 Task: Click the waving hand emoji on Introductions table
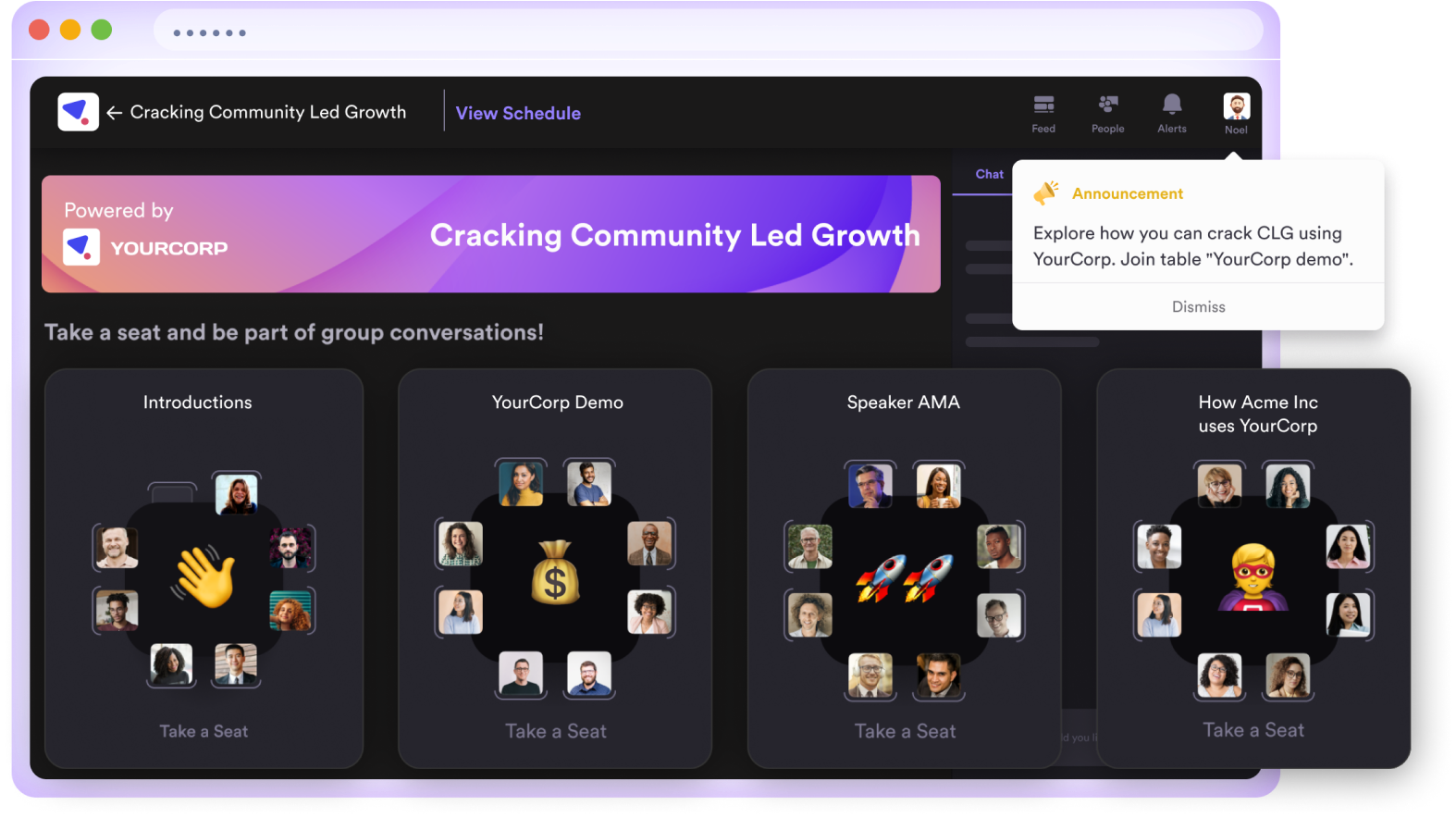(x=204, y=576)
